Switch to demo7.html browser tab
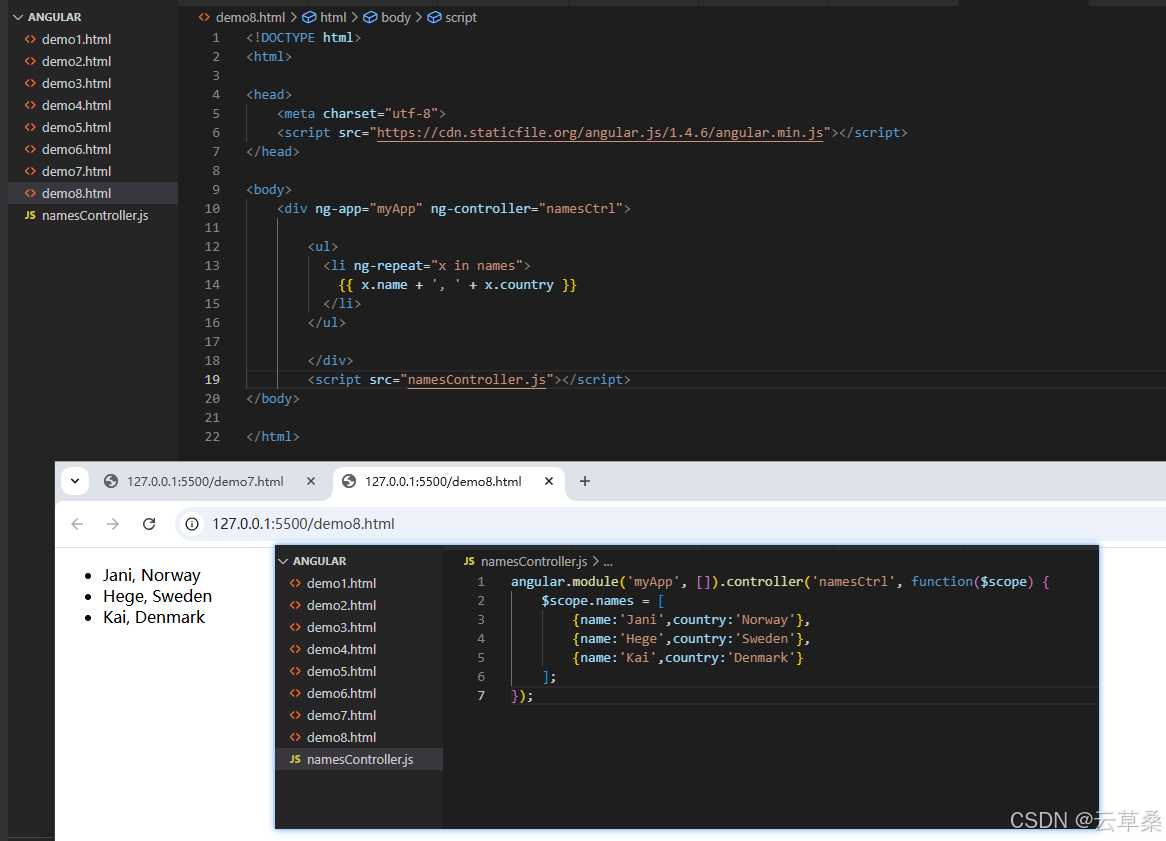 pyautogui.click(x=205, y=481)
